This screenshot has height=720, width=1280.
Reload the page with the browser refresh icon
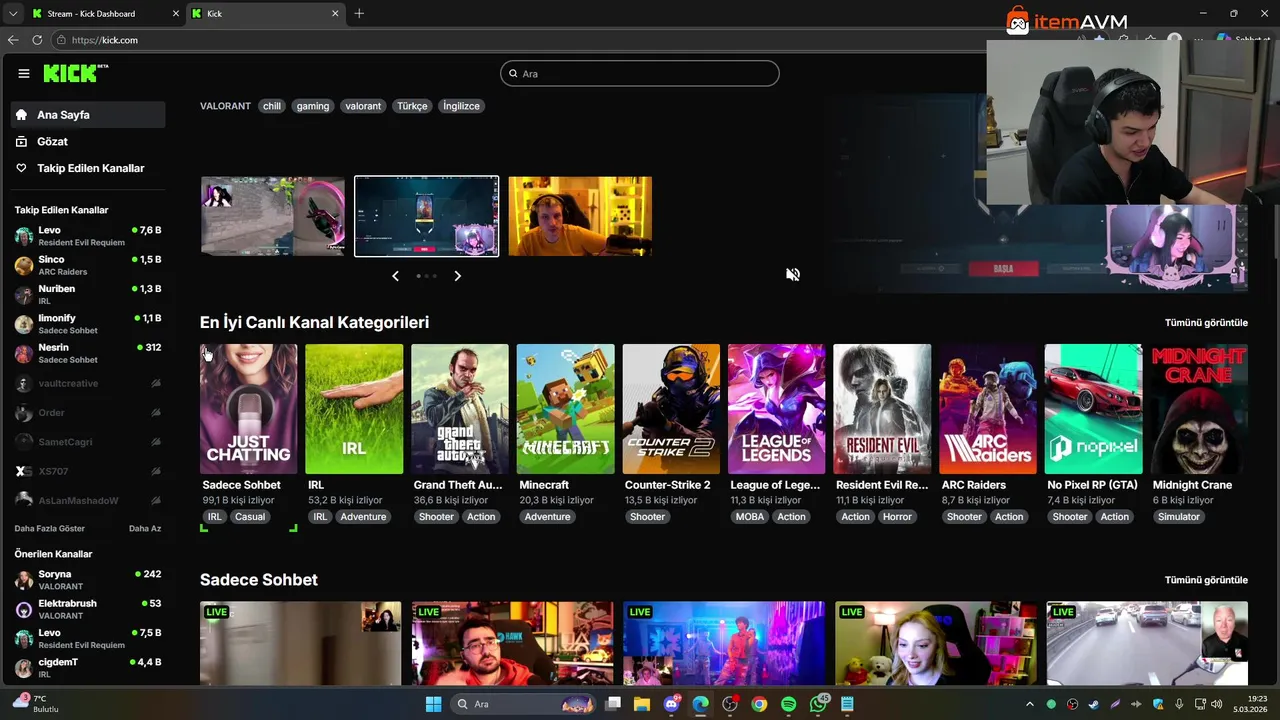37,40
